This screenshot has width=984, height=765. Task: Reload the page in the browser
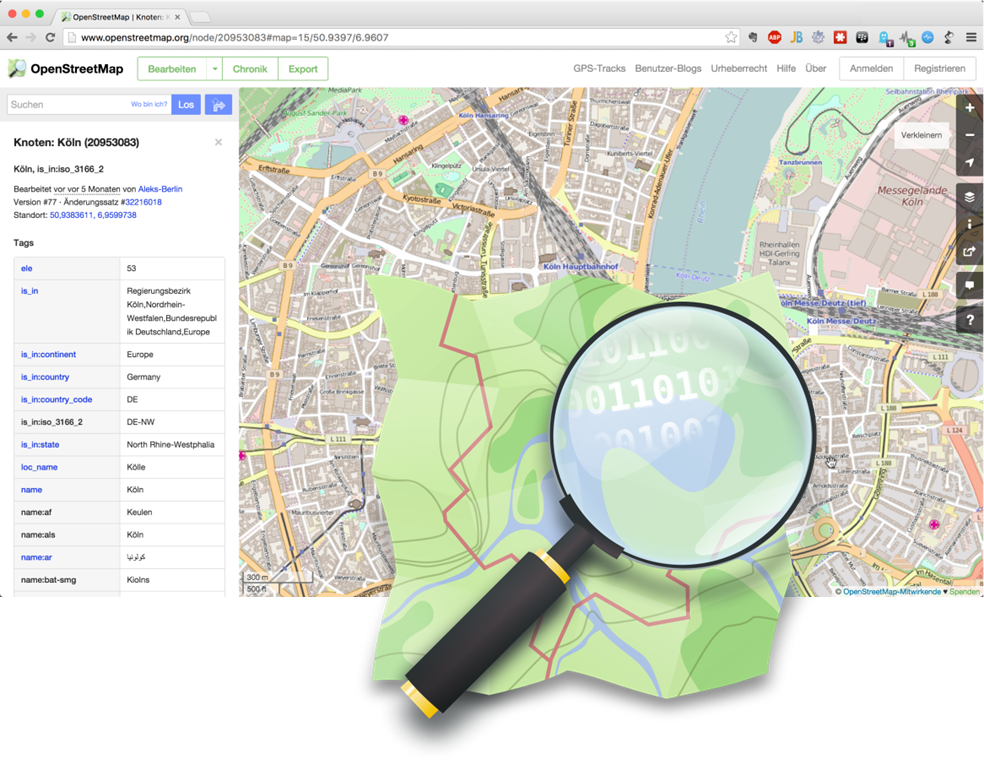click(x=50, y=38)
